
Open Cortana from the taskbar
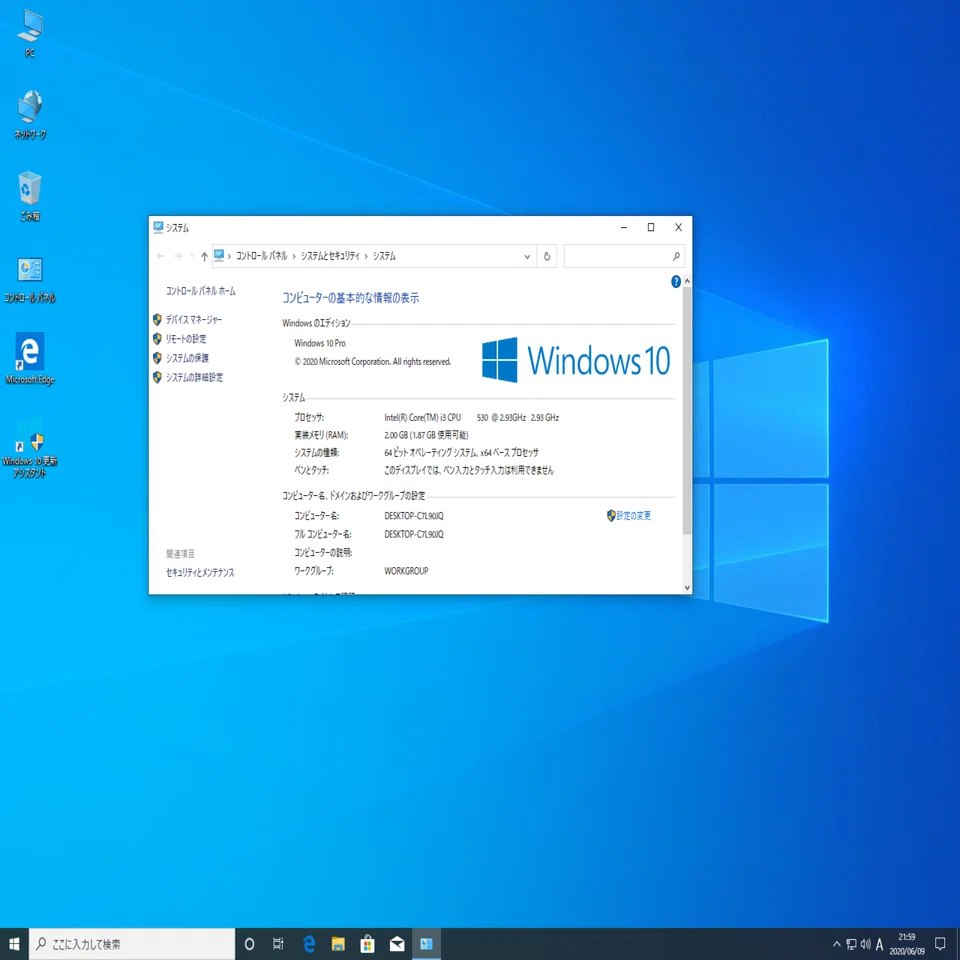[249, 944]
